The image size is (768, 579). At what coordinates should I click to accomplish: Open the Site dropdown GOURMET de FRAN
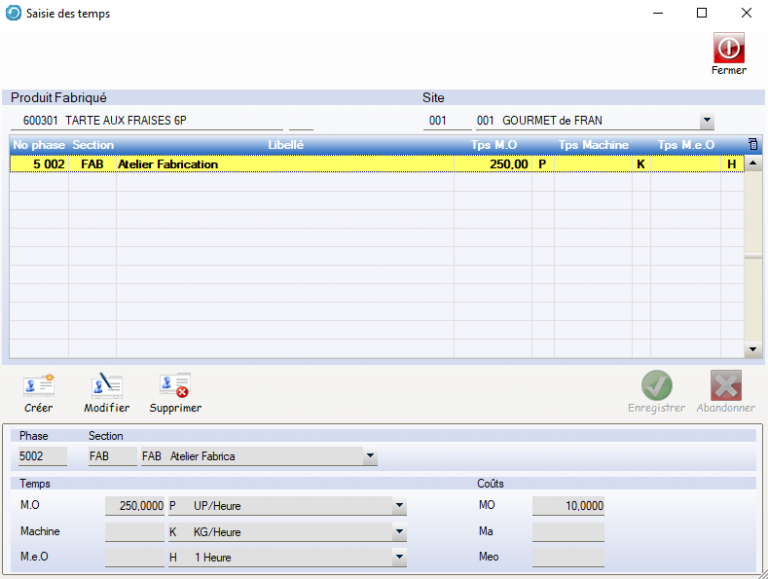pos(706,121)
